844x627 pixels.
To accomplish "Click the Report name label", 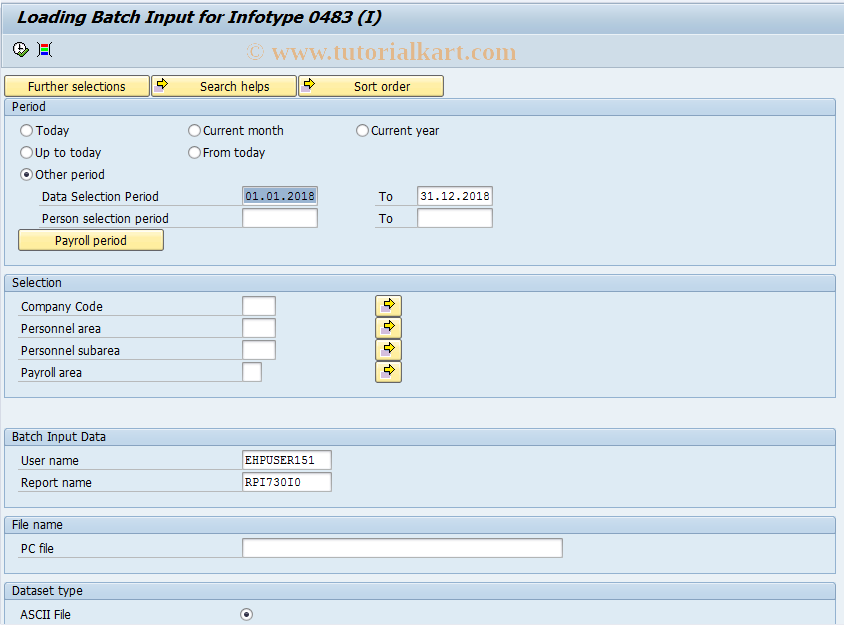I will 56,483.
